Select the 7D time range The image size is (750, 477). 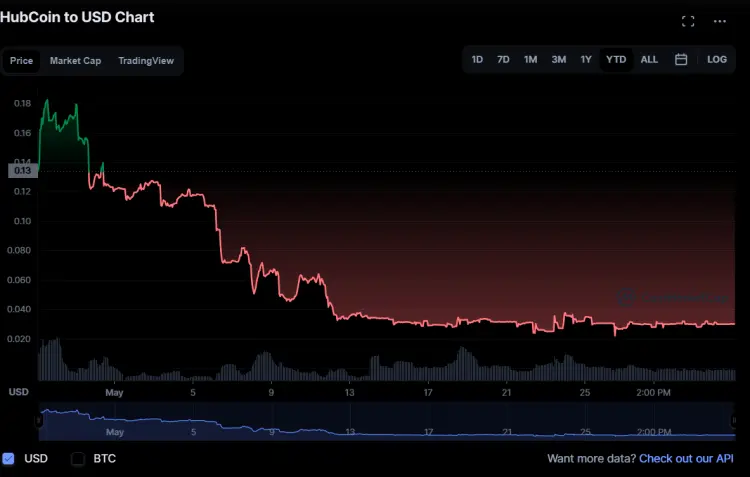[x=503, y=59]
